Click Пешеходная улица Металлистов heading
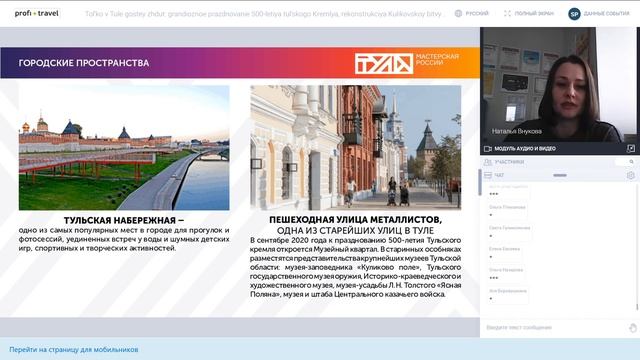The height and width of the screenshot is (360, 640). (x=356, y=220)
